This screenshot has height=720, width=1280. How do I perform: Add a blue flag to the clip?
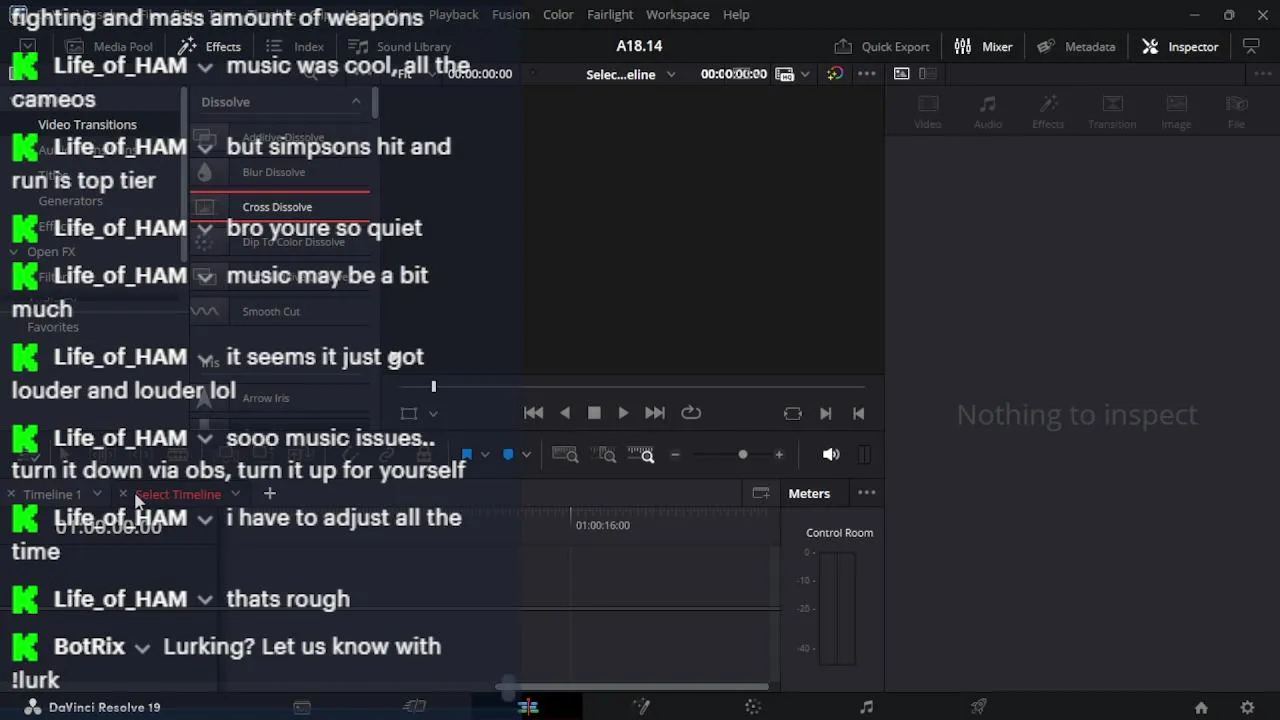466,455
